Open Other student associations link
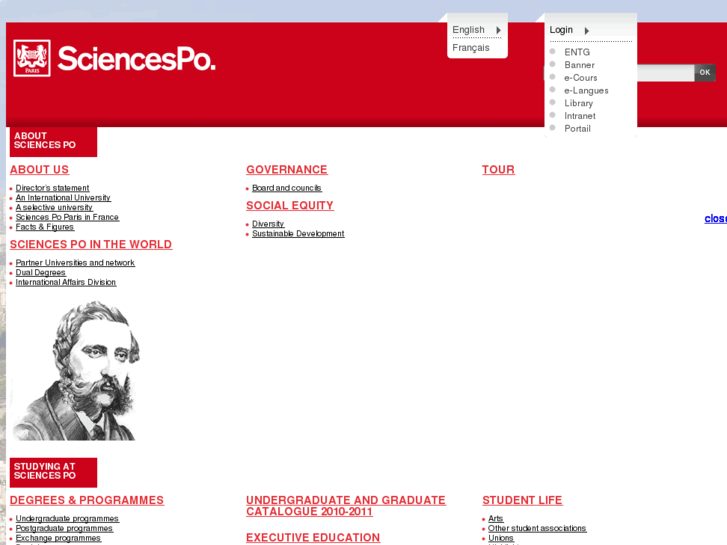Screen dimensions: 727x545 537,528
